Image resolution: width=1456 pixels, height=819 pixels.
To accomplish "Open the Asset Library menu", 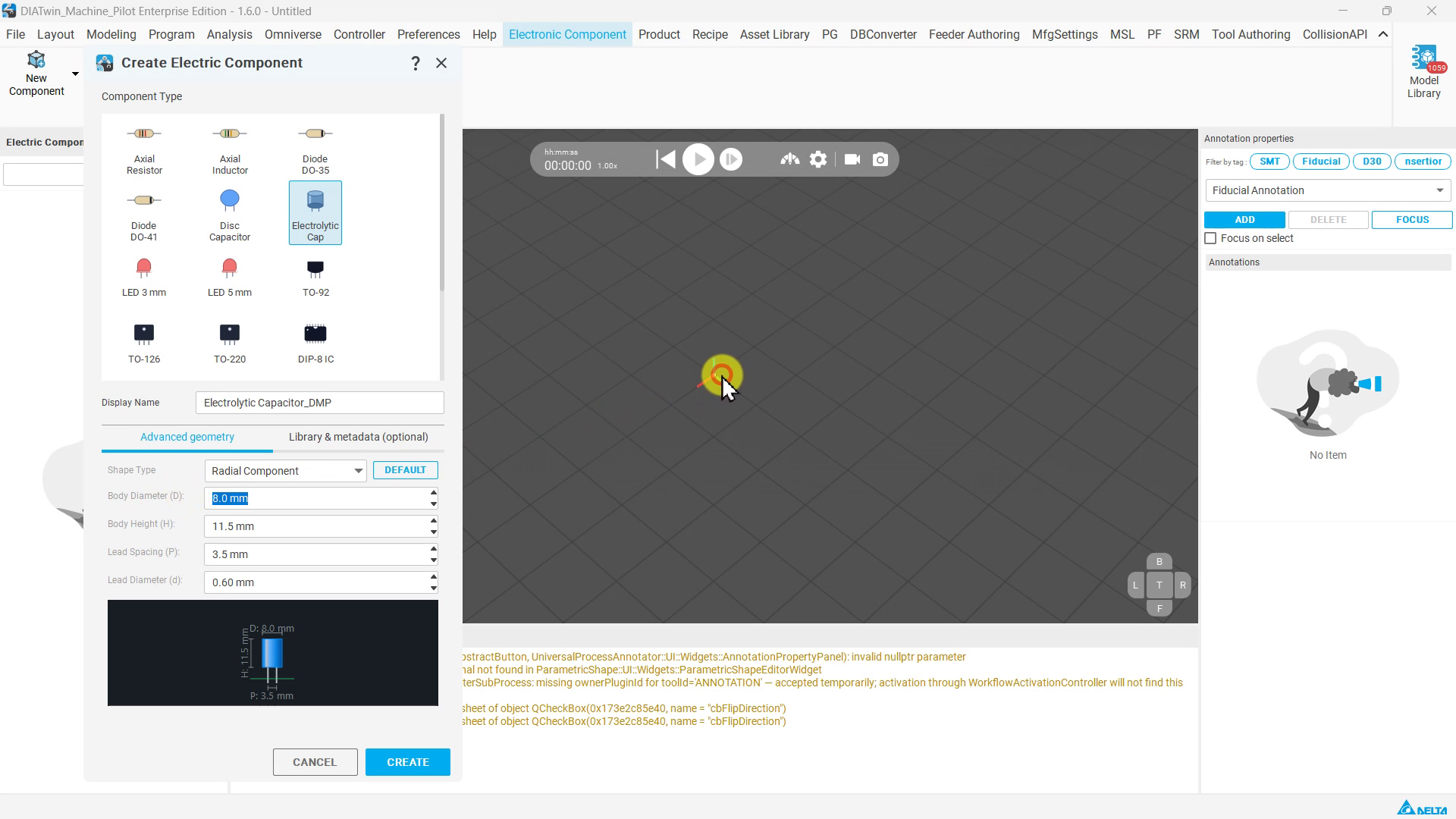I will 774,34.
